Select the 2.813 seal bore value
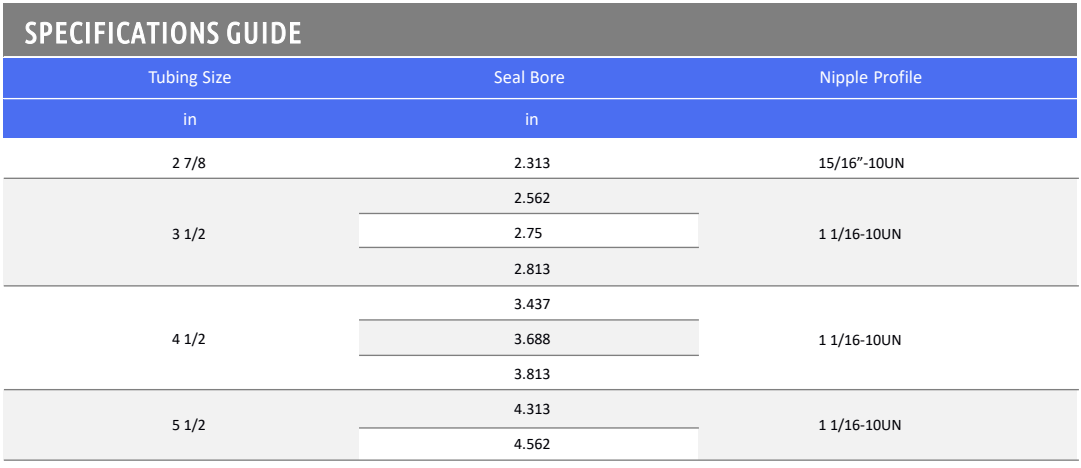The width and height of the screenshot is (1081, 468). click(532, 269)
